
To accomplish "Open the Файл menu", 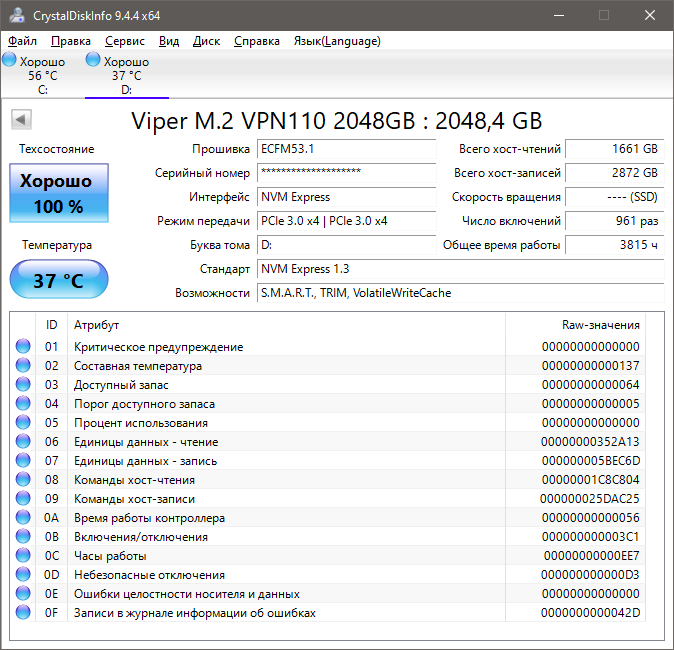I will (x=22, y=41).
